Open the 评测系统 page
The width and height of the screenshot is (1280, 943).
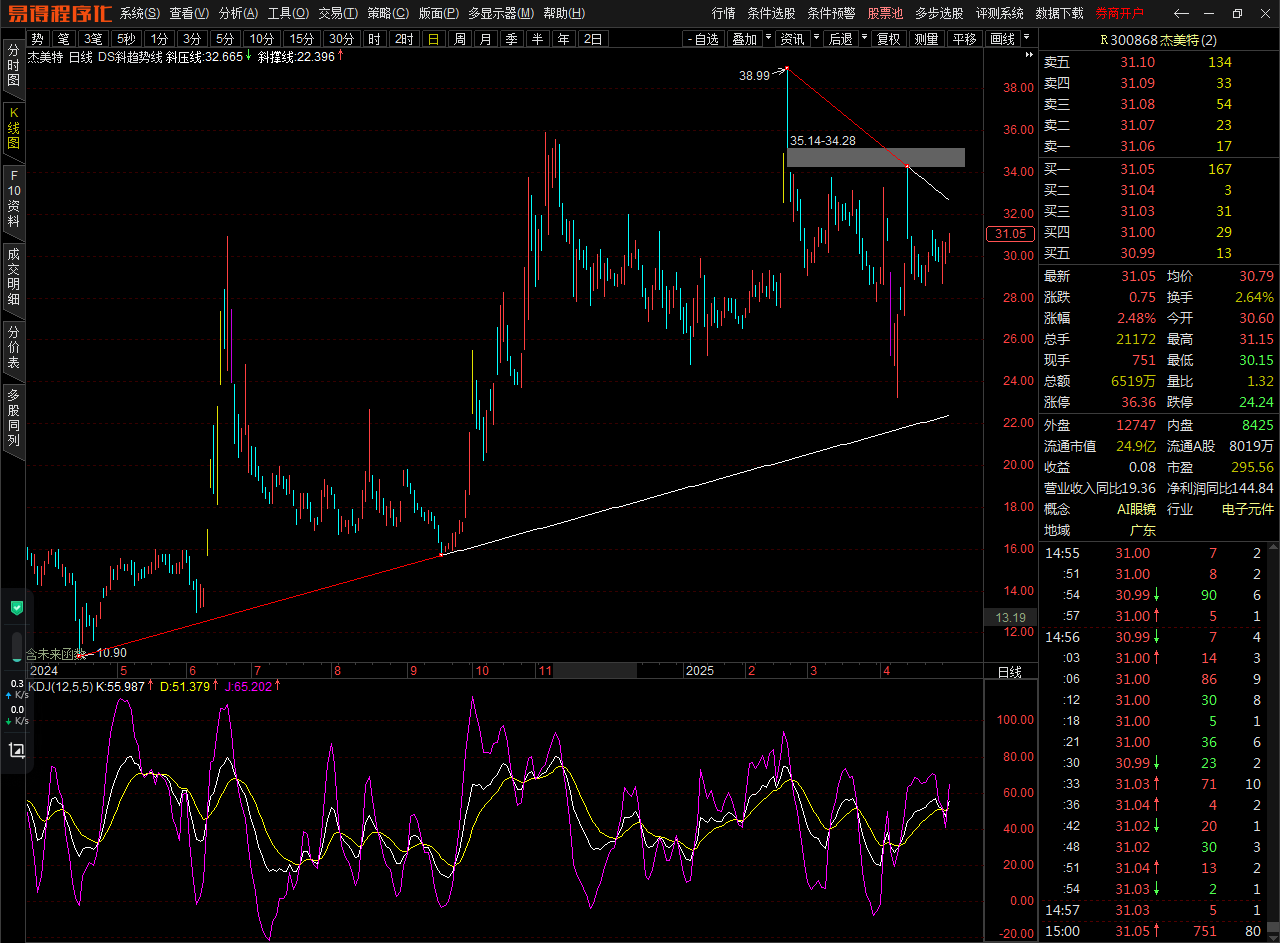click(x=1000, y=13)
